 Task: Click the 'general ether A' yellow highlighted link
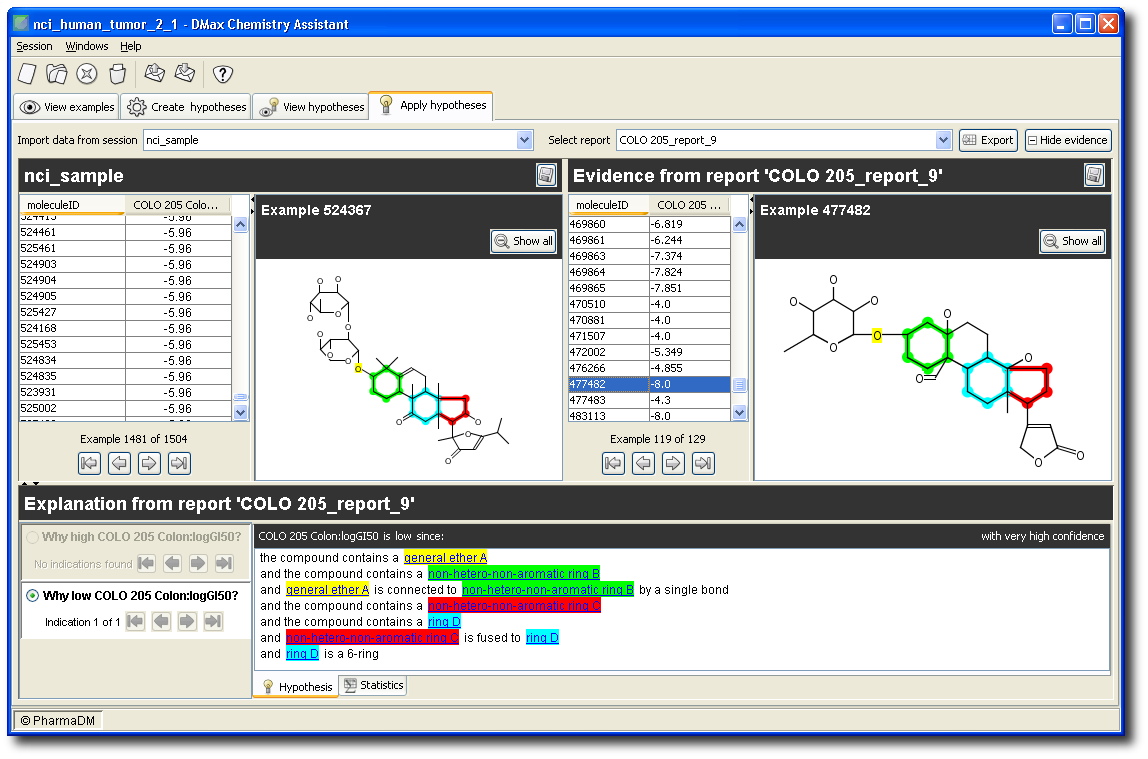(445, 558)
